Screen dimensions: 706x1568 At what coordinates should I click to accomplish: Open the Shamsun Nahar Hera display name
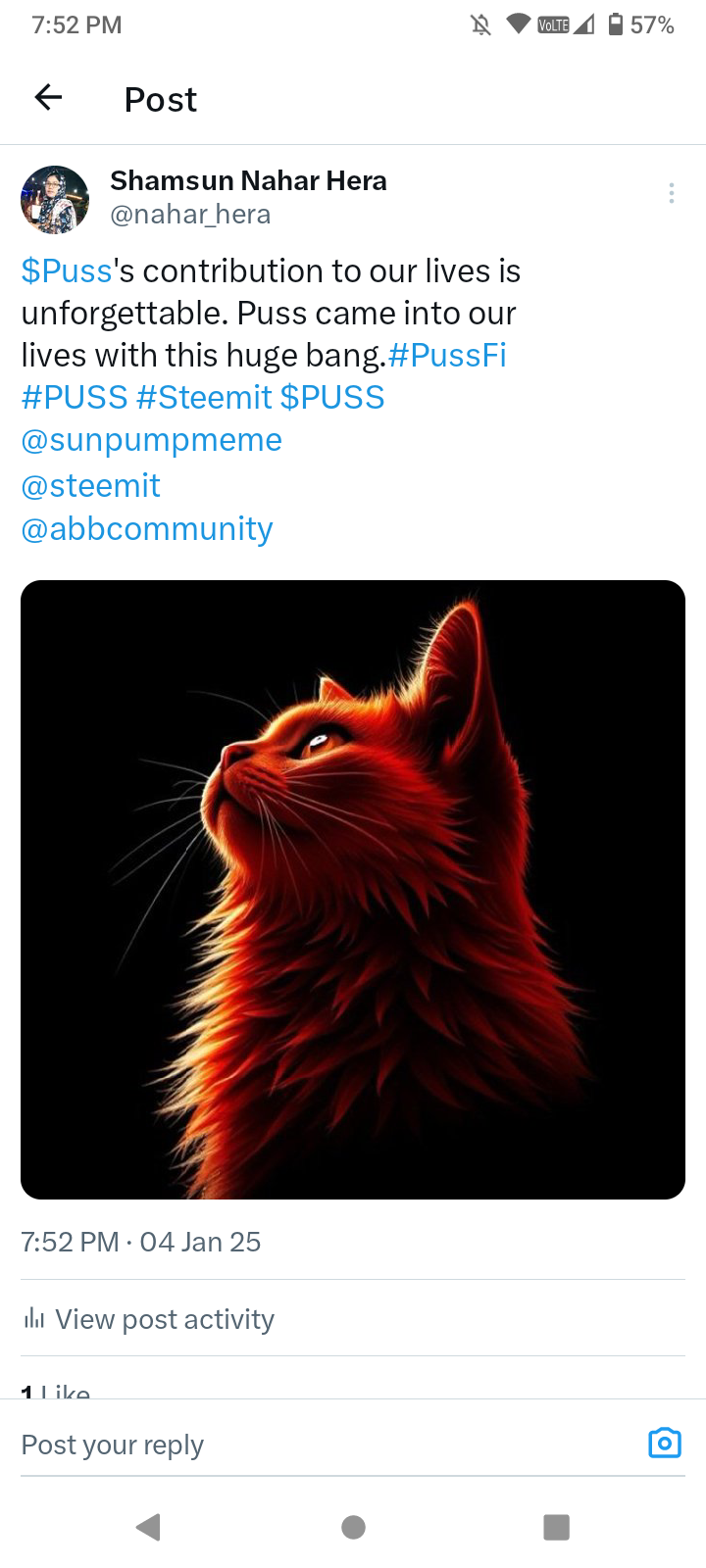[x=248, y=180]
